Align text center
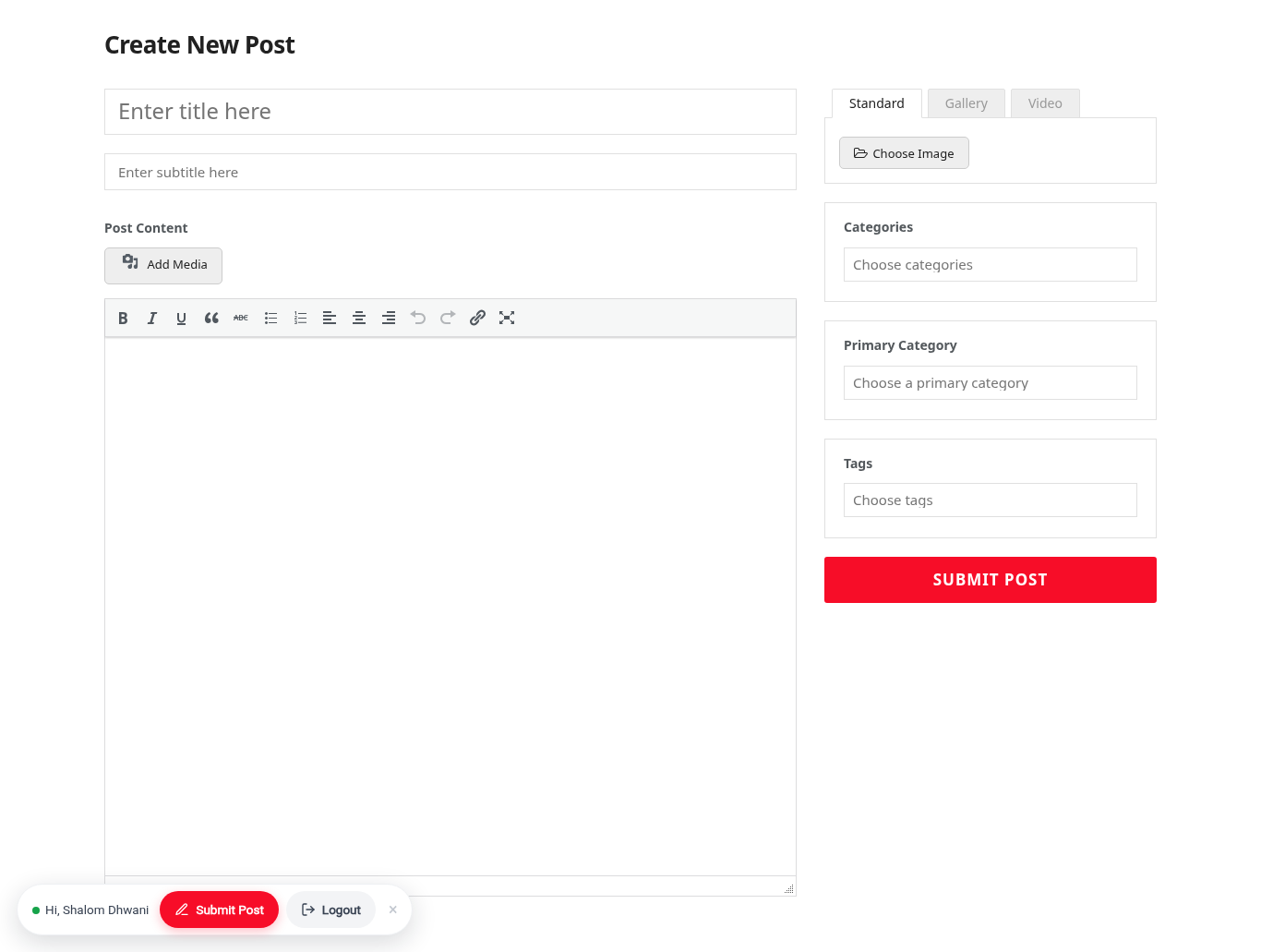Image resolution: width=1261 pixels, height=952 pixels. (359, 318)
